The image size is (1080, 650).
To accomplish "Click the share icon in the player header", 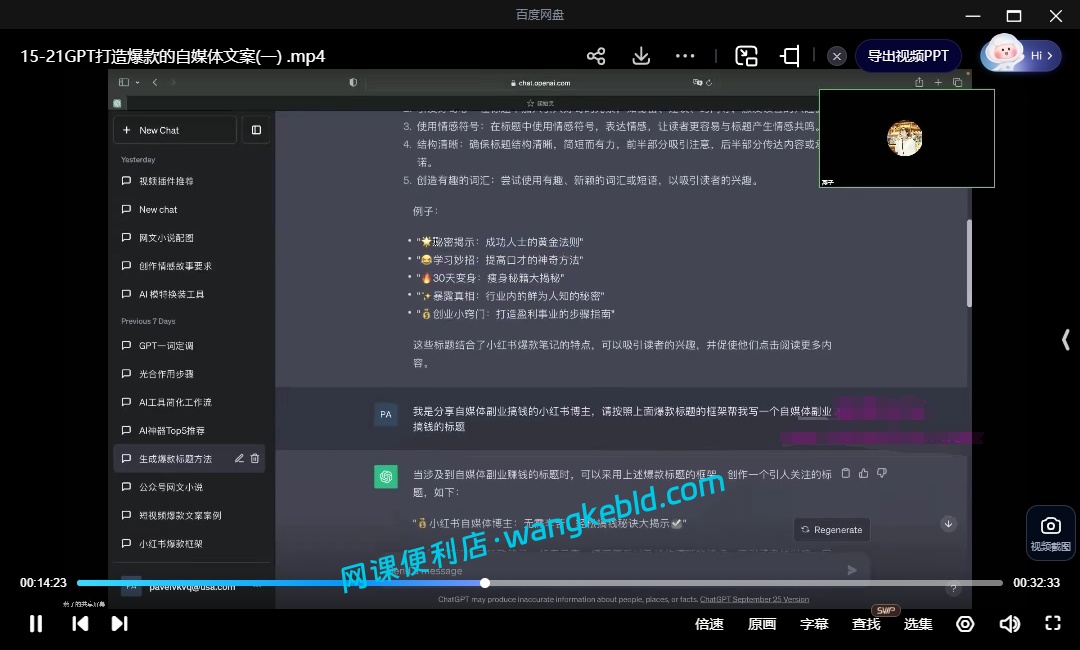I will click(x=596, y=56).
